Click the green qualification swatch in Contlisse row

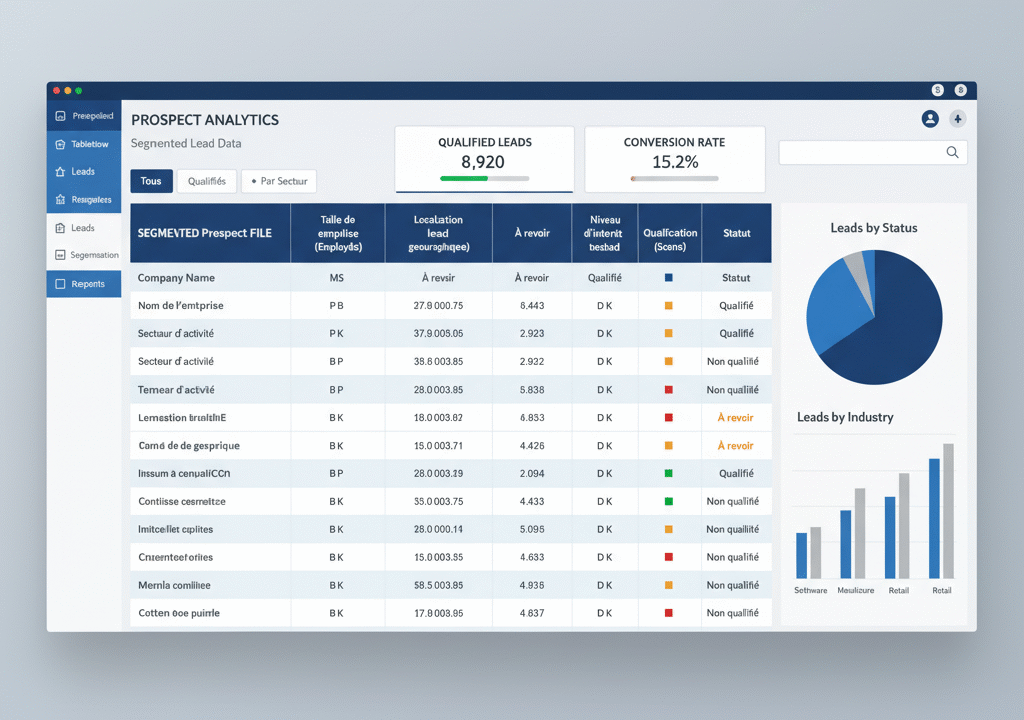pyautogui.click(x=669, y=501)
